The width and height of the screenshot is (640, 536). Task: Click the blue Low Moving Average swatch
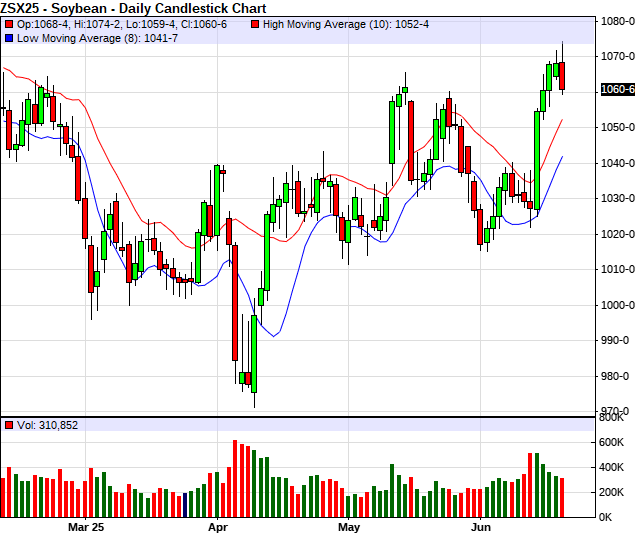click(10, 37)
